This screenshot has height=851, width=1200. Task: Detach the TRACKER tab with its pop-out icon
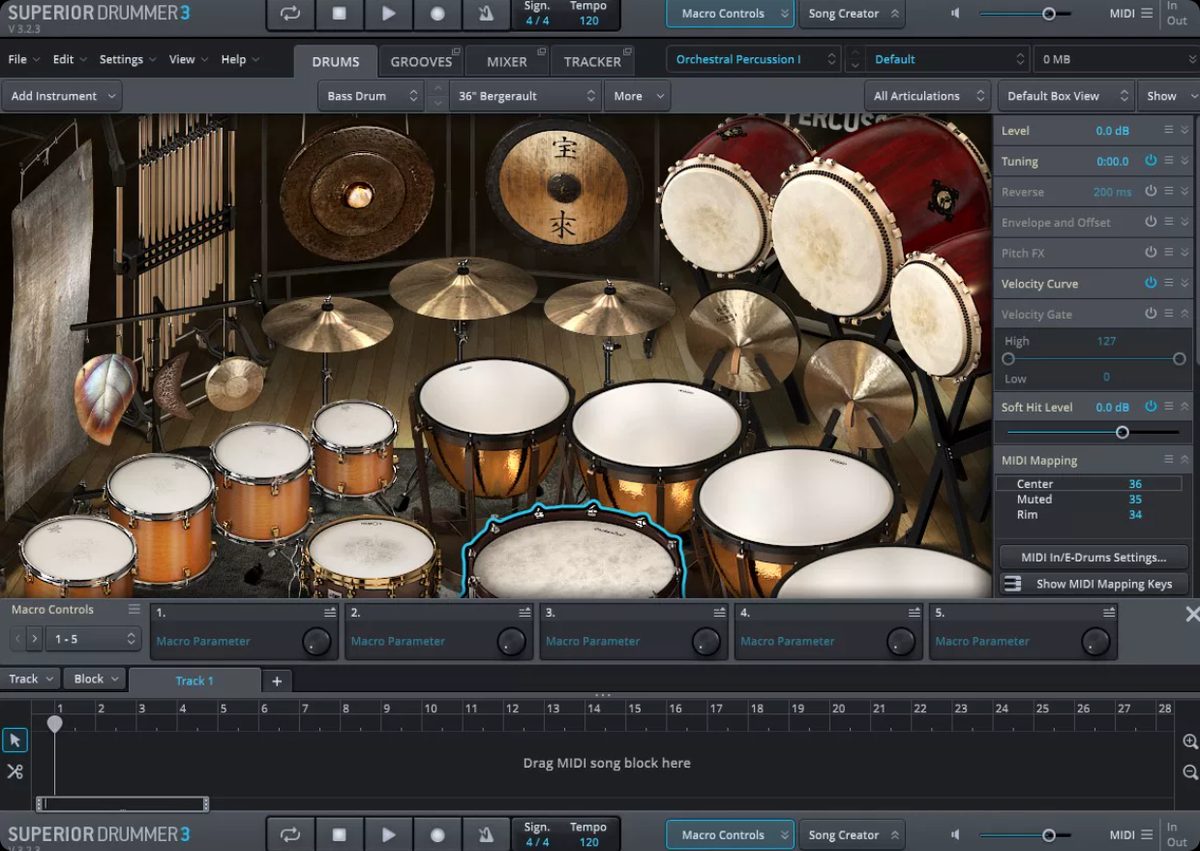click(626, 51)
